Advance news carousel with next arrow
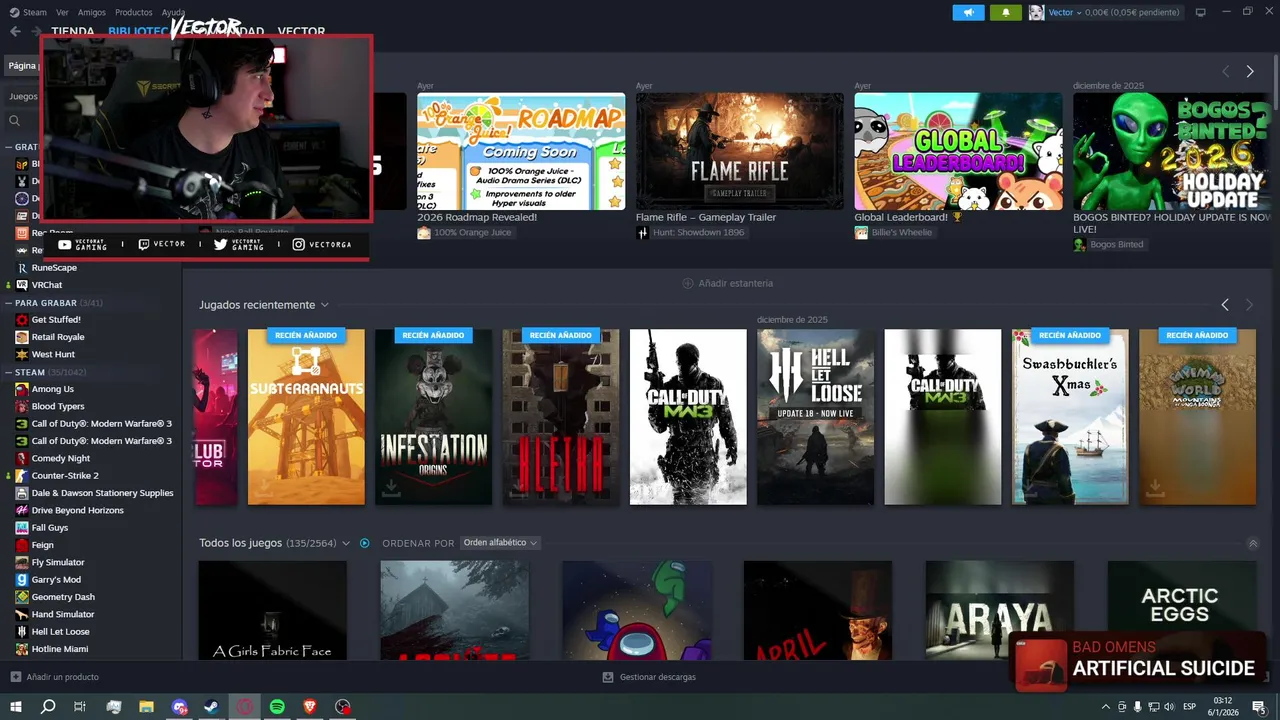Image resolution: width=1280 pixels, height=720 pixels. point(1249,71)
